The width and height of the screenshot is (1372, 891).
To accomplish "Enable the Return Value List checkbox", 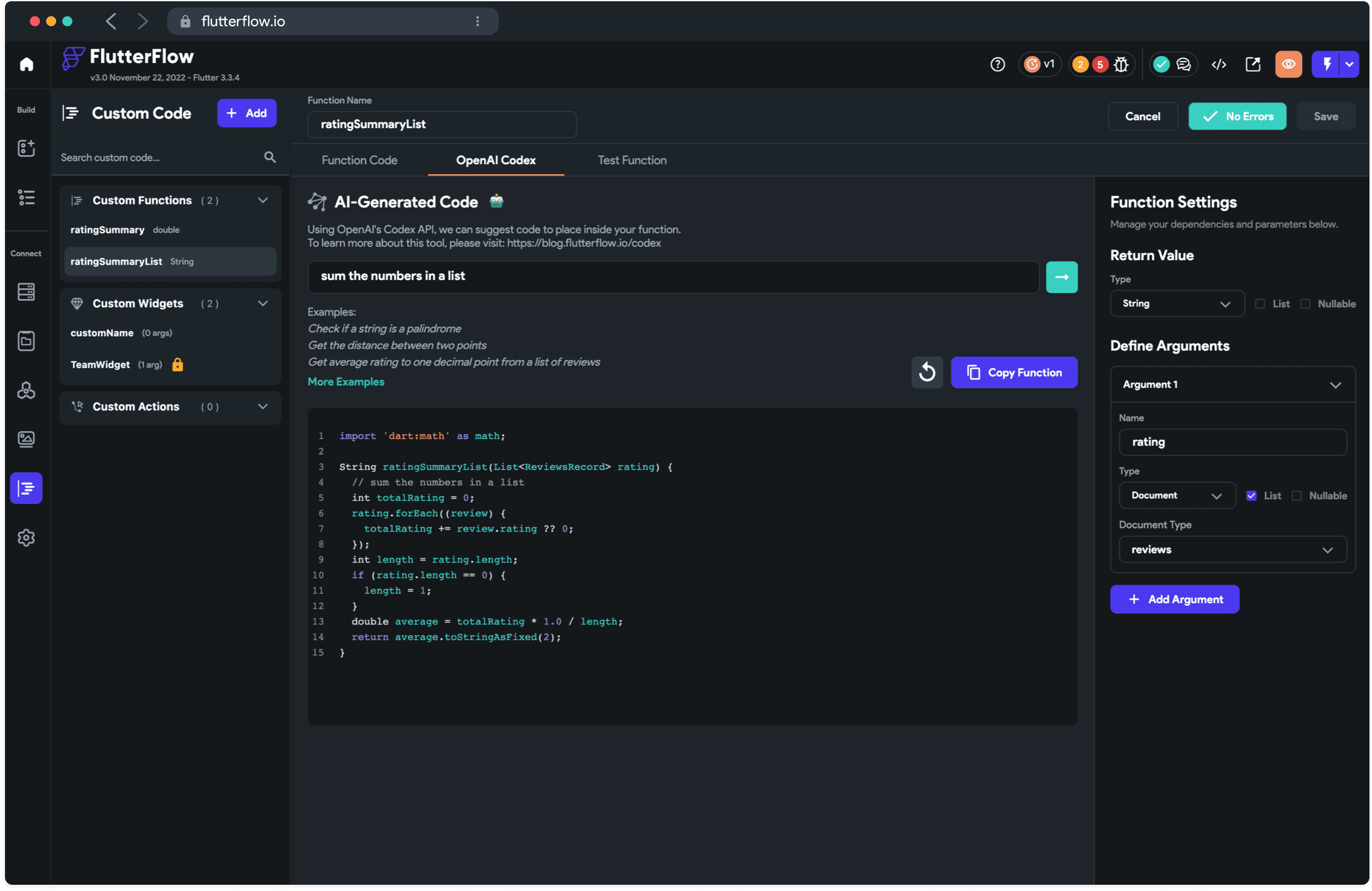I will (x=1260, y=304).
